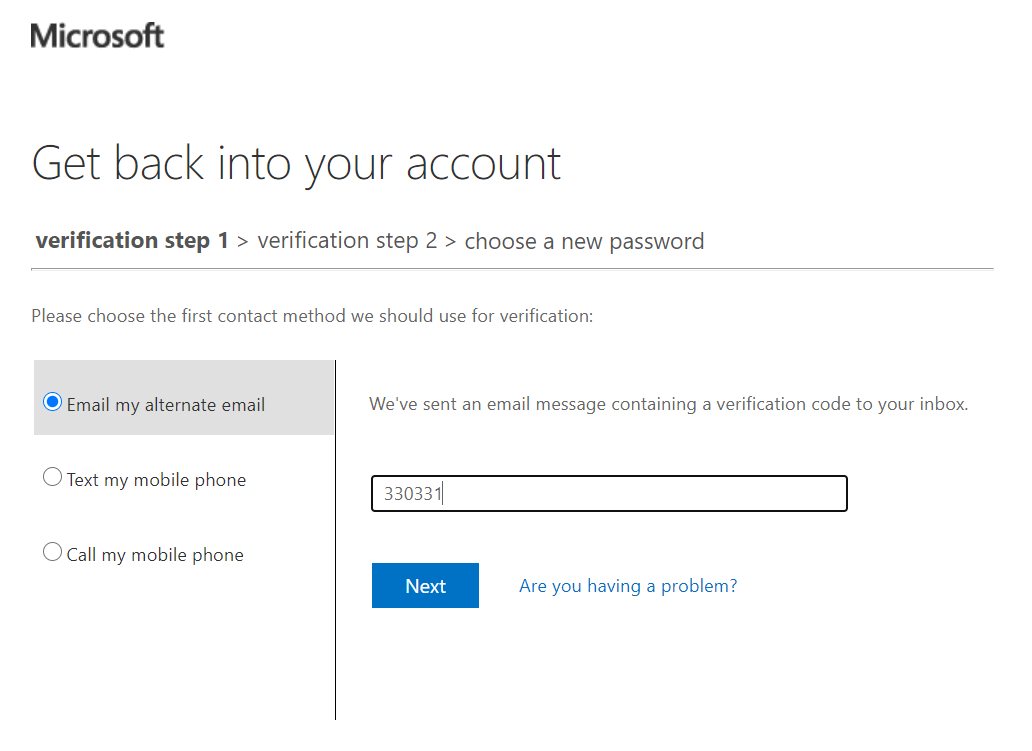Select verification step 1 in the breadcrumb
This screenshot has width=1032, height=751.
131,240
